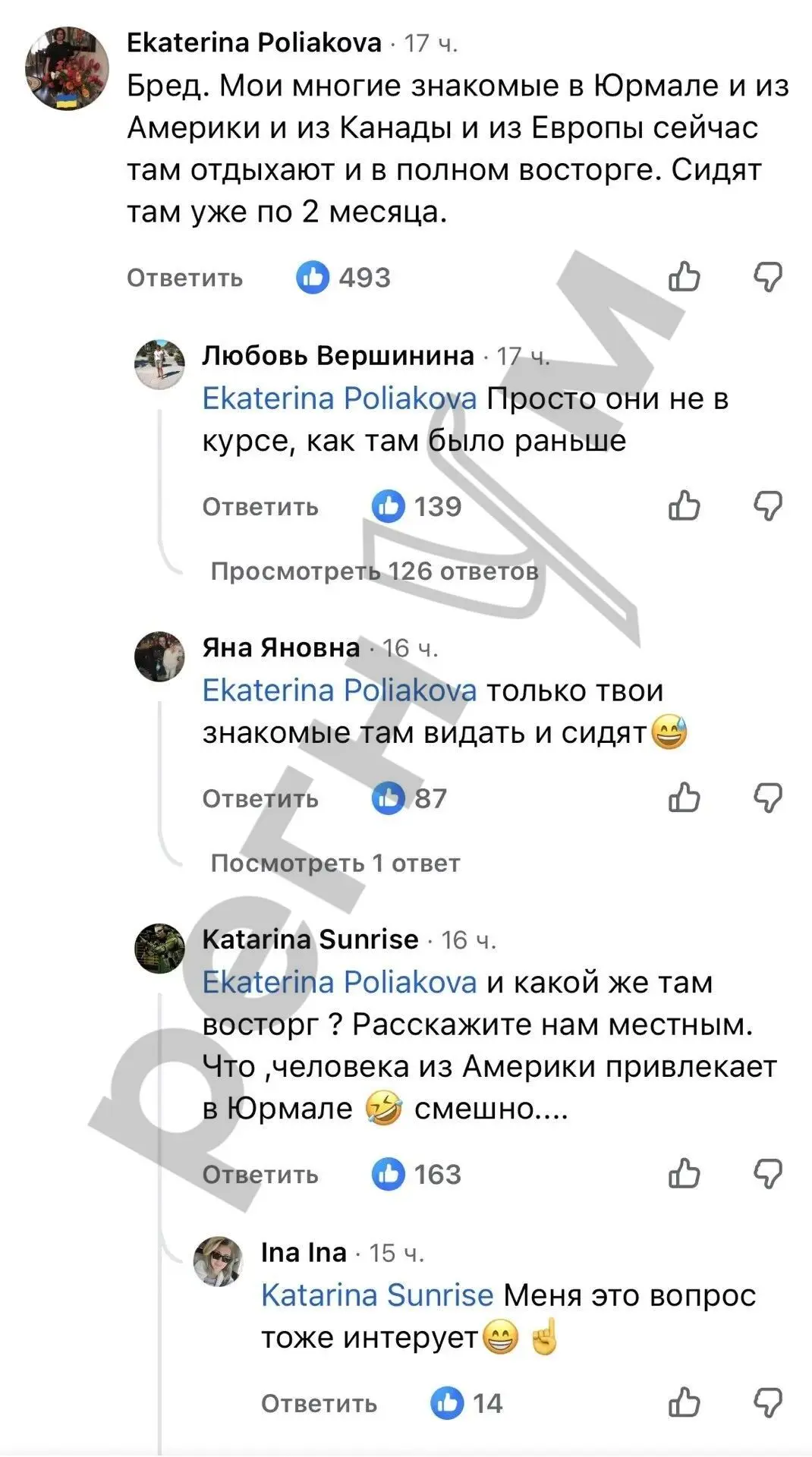Open Ekaterina Poliakova's profile avatar
Viewport: 812px width, 1457px height.
(67, 68)
